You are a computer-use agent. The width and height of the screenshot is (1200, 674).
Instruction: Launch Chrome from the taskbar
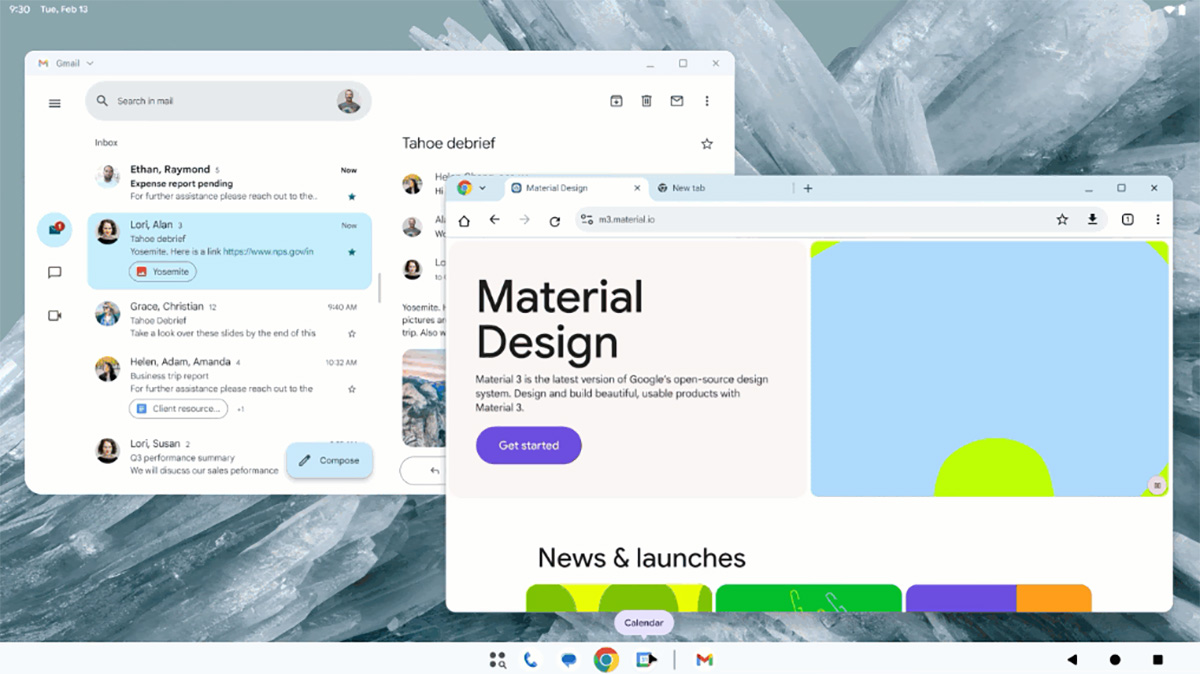tap(606, 660)
